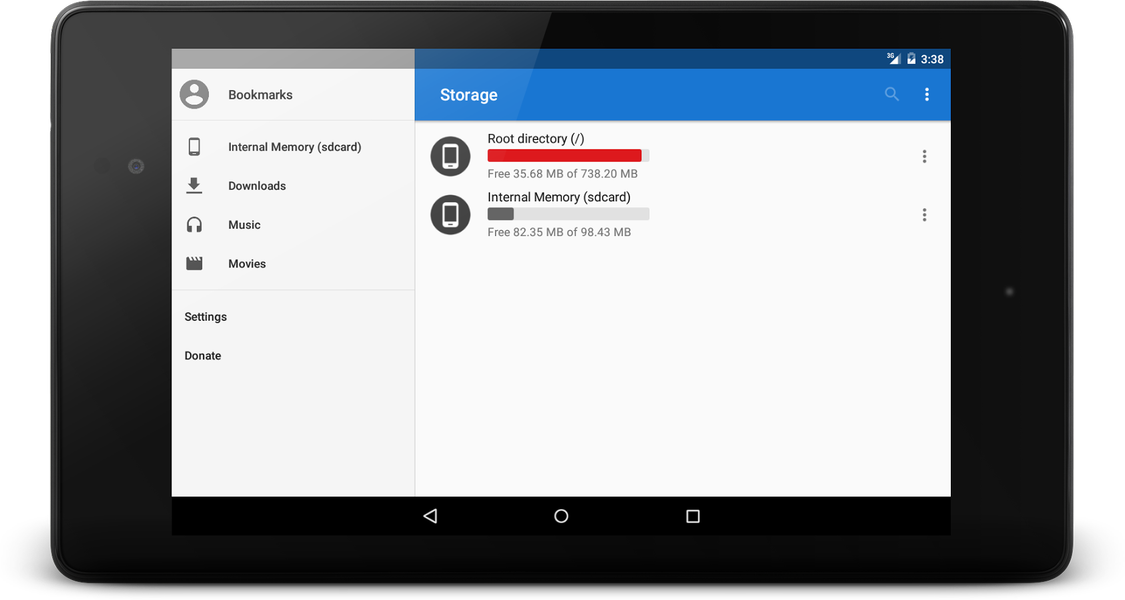The width and height of the screenshot is (1125, 600).
Task: Open the overflow menu for Root directory (/)
Action: click(924, 156)
